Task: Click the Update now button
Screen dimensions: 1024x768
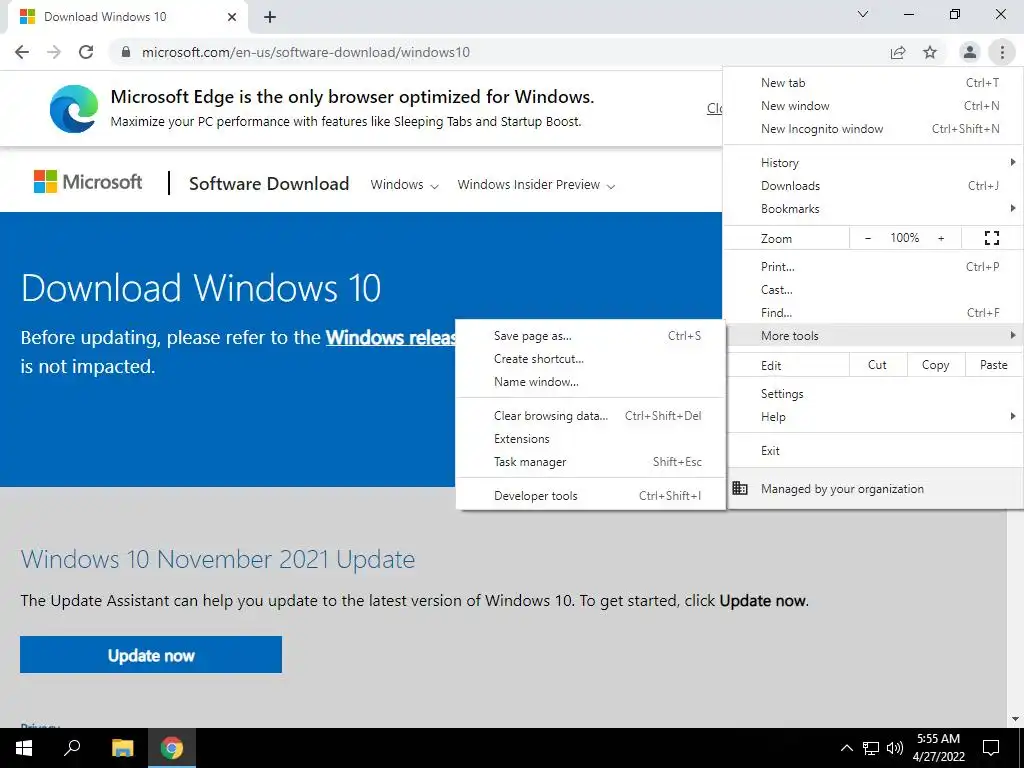Action: pyautogui.click(x=151, y=654)
